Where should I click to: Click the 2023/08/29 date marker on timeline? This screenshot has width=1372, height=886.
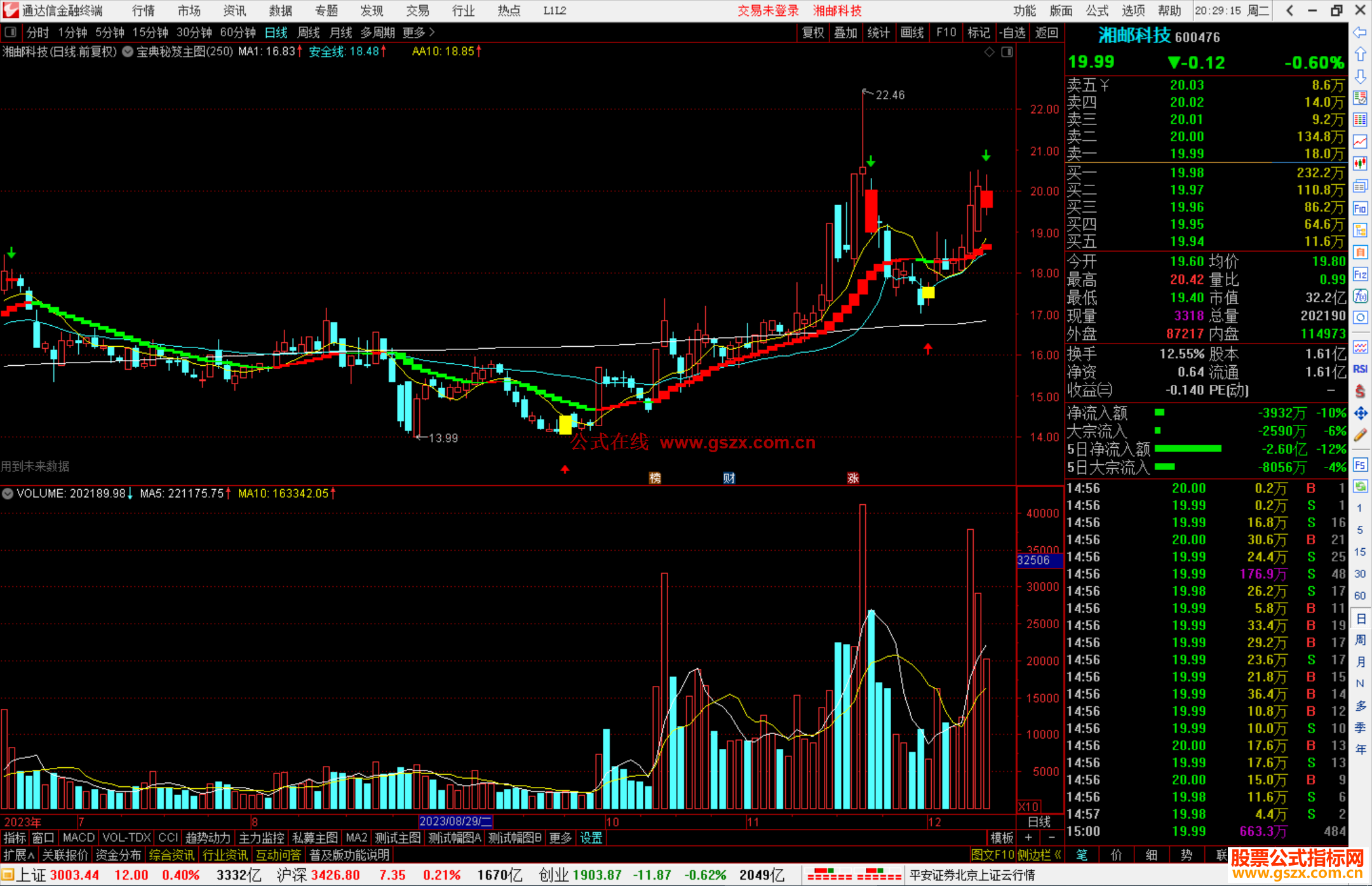tap(455, 821)
